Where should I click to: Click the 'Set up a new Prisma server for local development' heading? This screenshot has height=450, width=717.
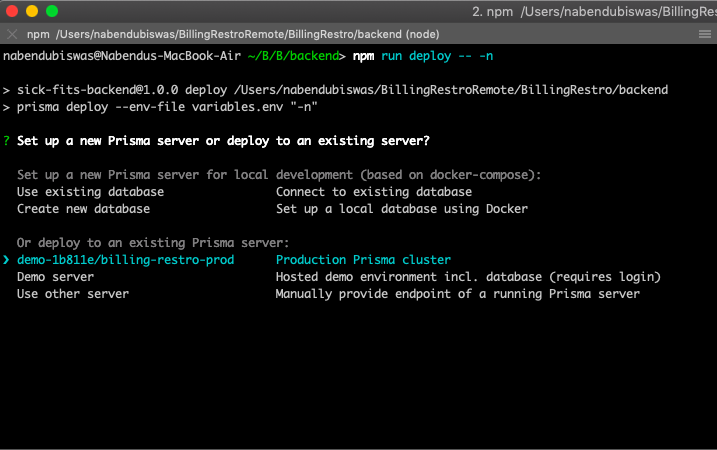(x=279, y=175)
